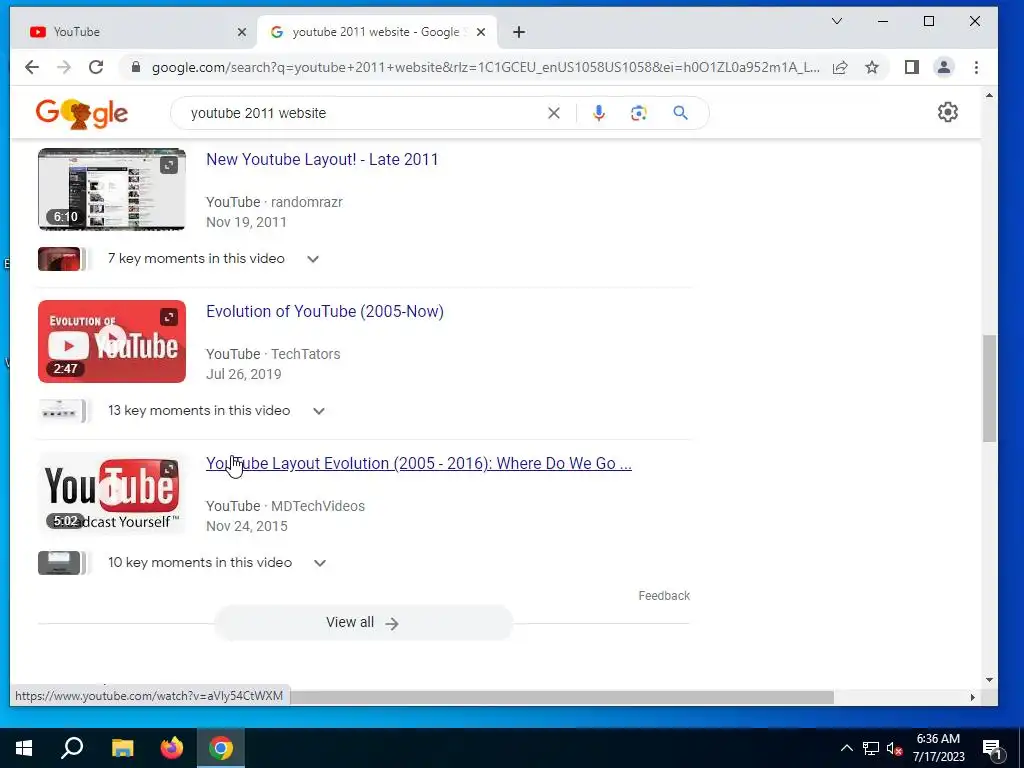Open YouTube Layout Evolution (2005 - 2016) link
This screenshot has height=768, width=1024.
(x=419, y=464)
